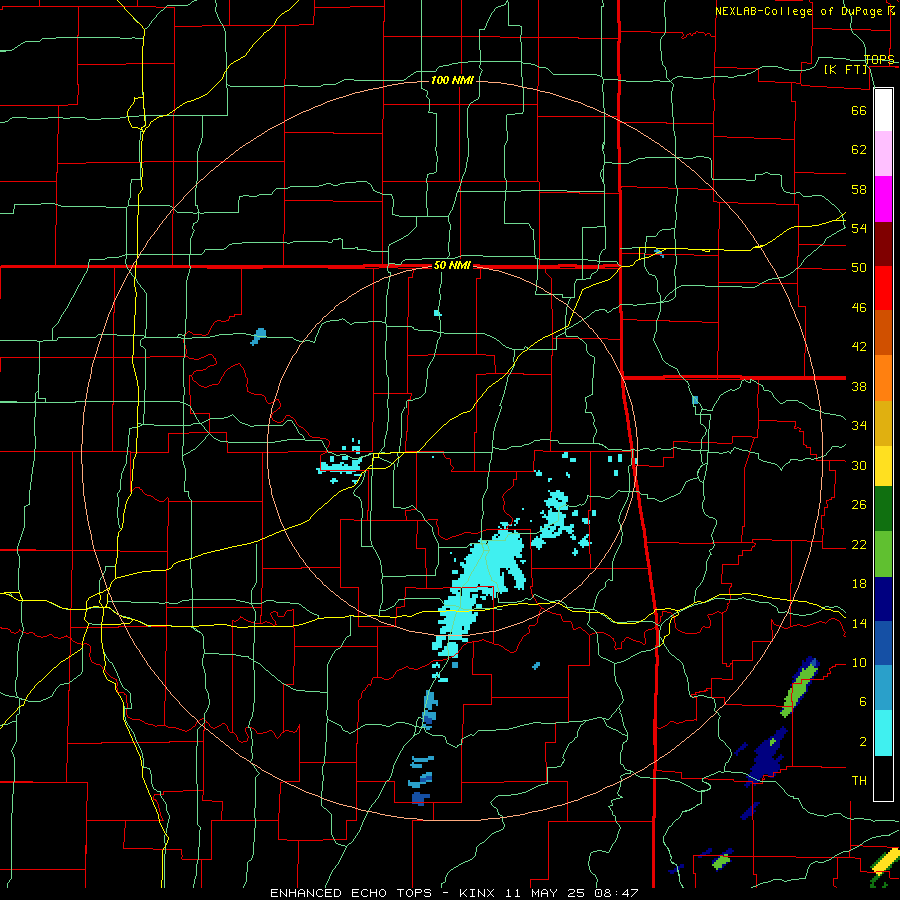Click the "100 NMI" range ring label
The height and width of the screenshot is (900, 900).
pos(452,80)
